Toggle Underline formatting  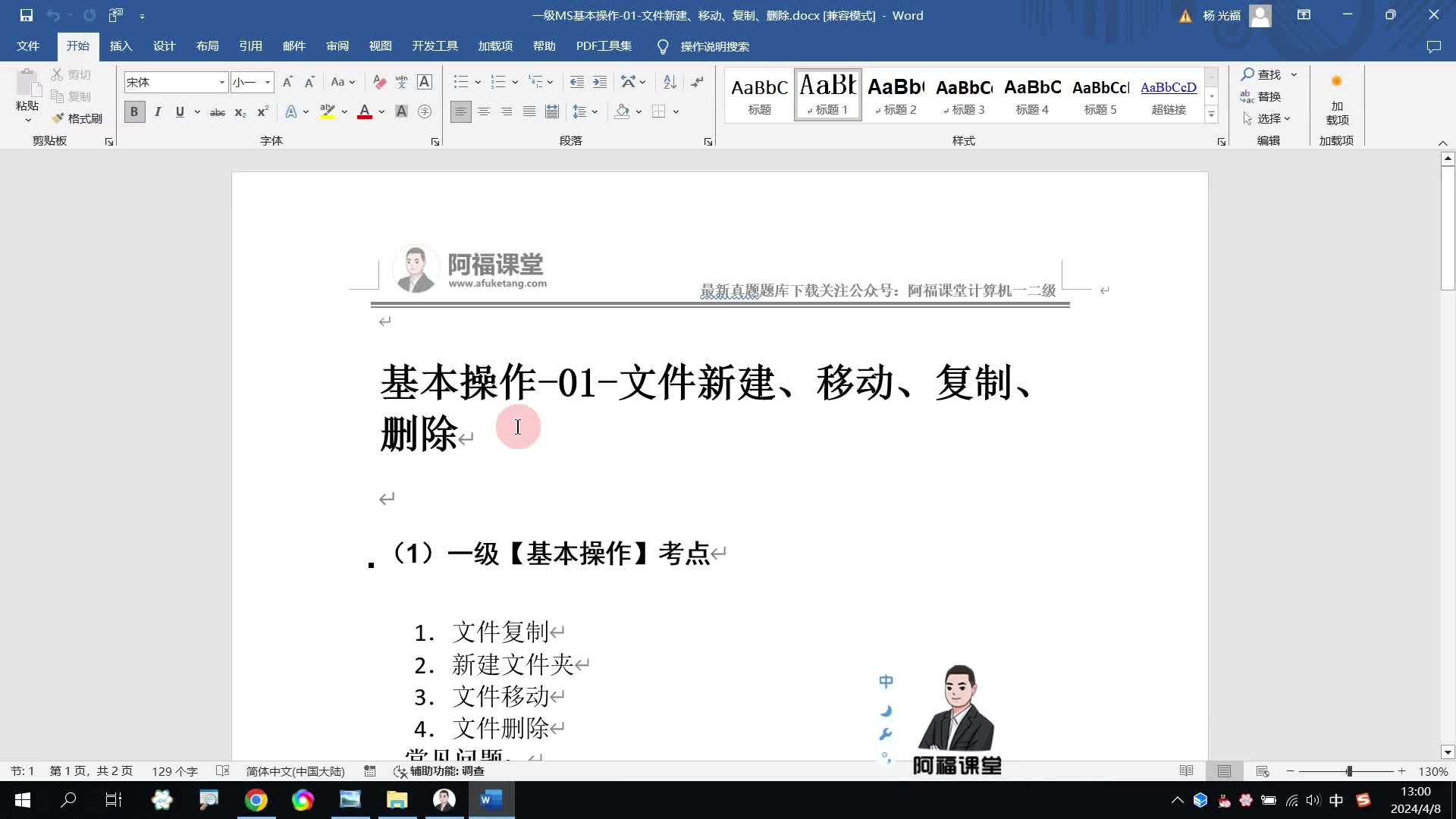[x=180, y=111]
